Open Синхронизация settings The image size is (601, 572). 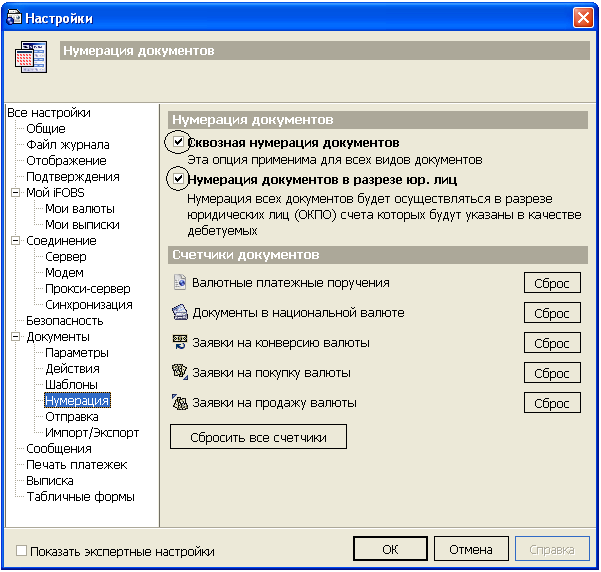point(89,304)
